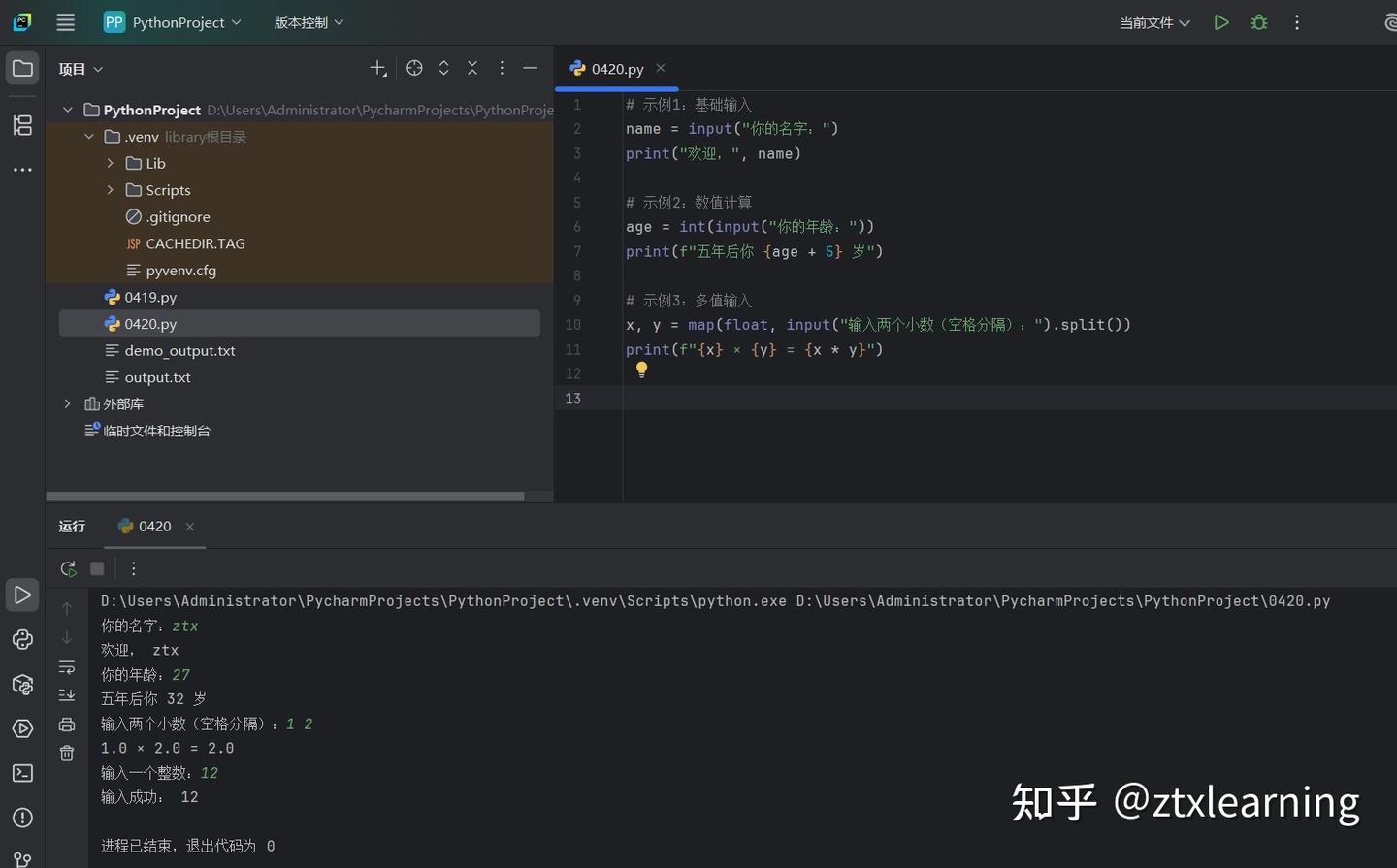Toggle soft-wrap in the run console
This screenshot has height=868, width=1397.
(x=67, y=667)
